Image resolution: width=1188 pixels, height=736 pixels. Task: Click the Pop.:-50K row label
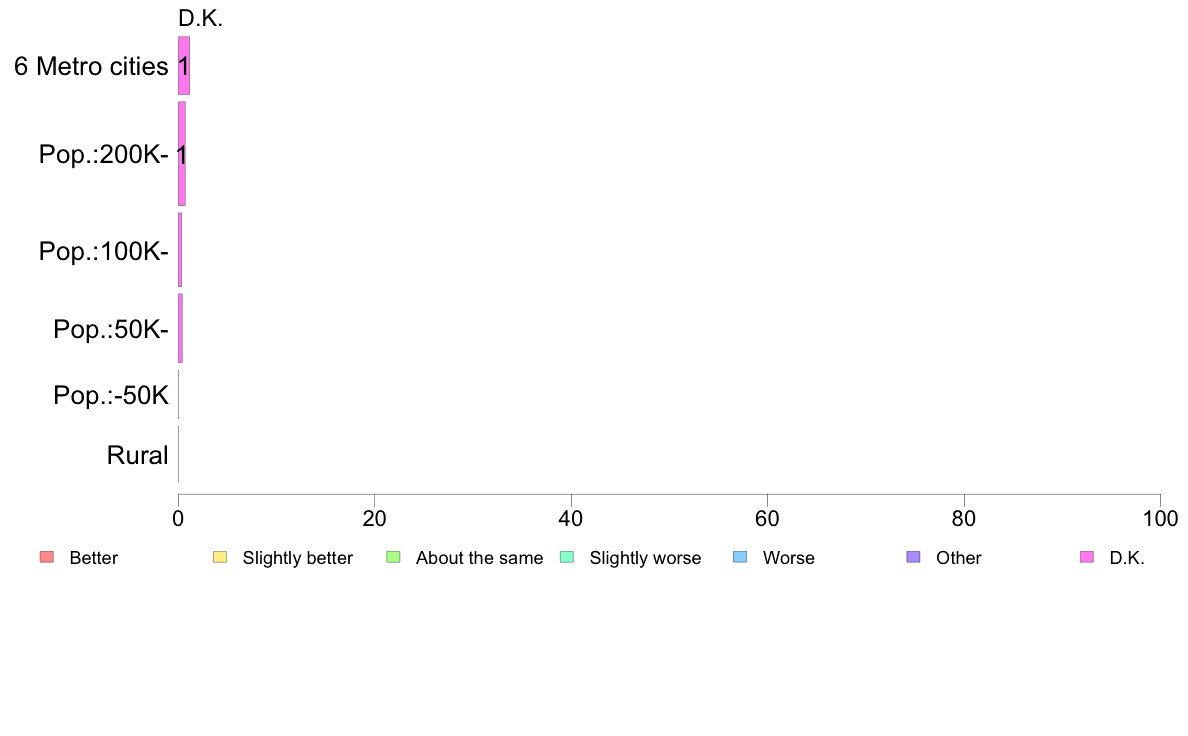coord(111,395)
